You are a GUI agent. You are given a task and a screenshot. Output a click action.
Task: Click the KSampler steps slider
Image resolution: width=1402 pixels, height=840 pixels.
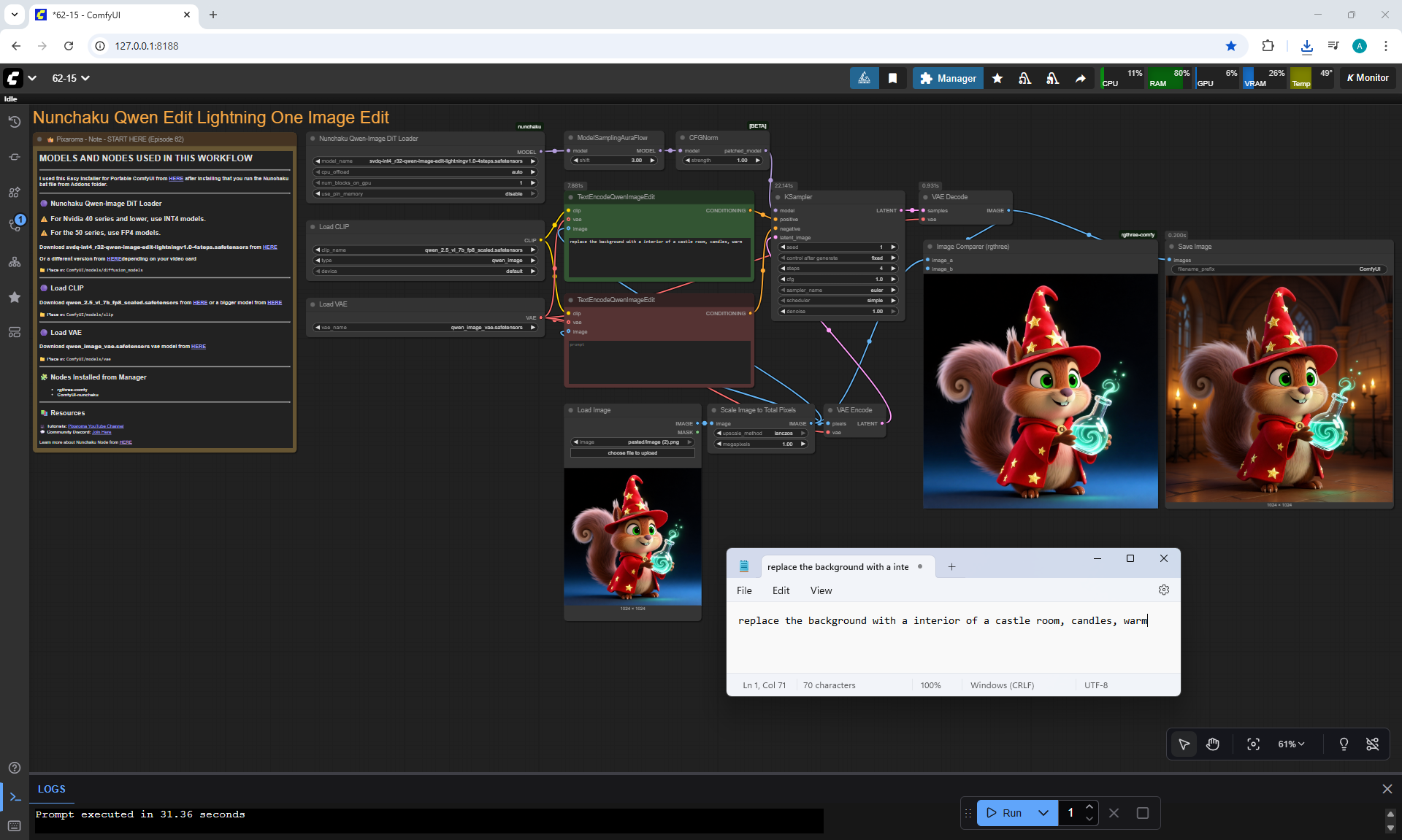[x=838, y=269]
